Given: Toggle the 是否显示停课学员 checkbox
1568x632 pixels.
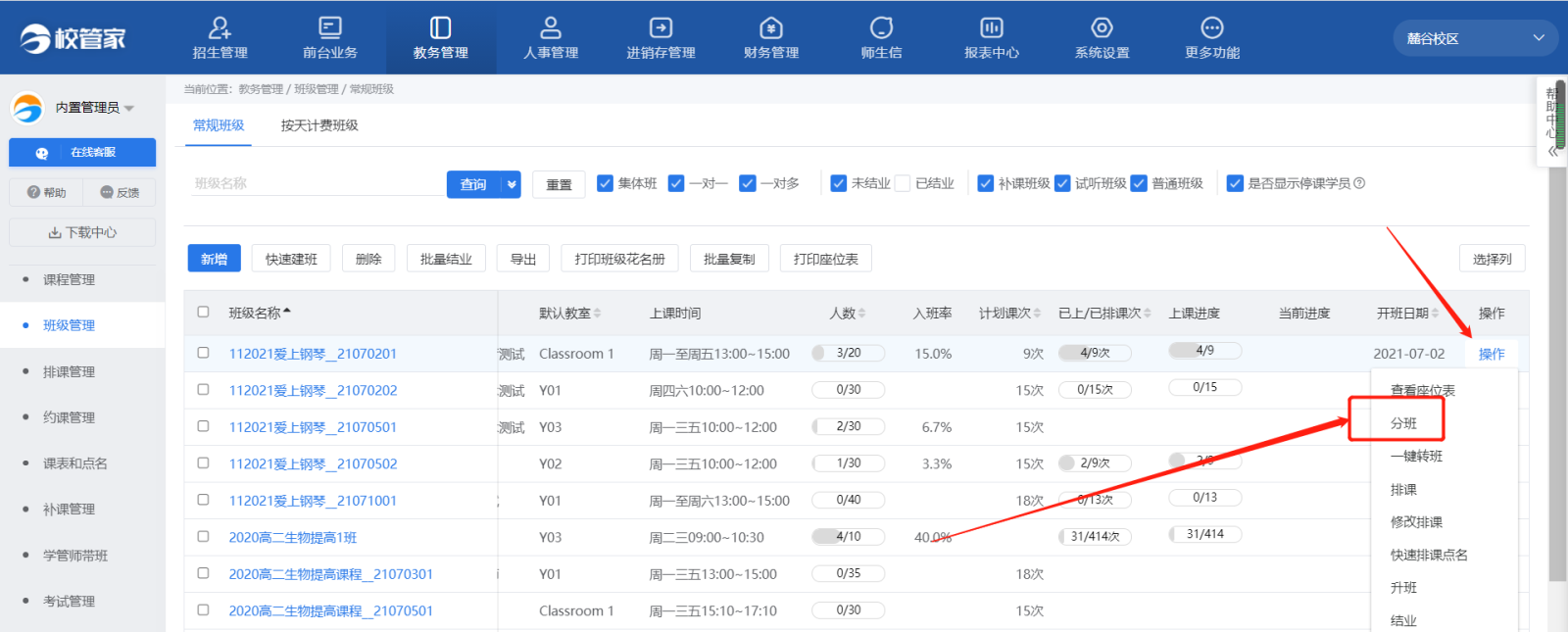Looking at the screenshot, I should click(1235, 183).
